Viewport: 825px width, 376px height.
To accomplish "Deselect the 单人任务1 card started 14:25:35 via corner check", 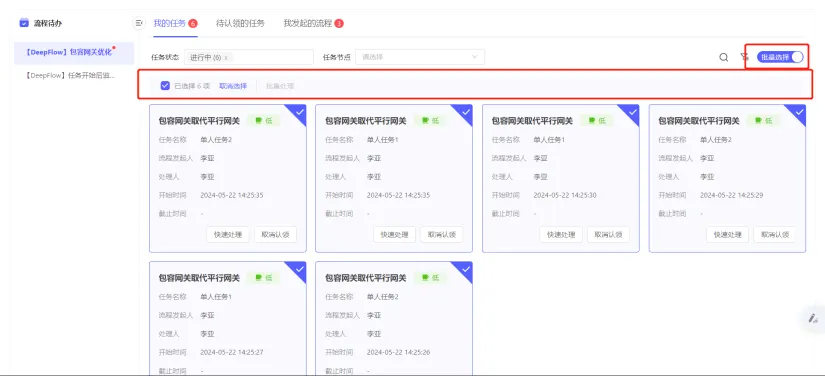I will coord(466,112).
